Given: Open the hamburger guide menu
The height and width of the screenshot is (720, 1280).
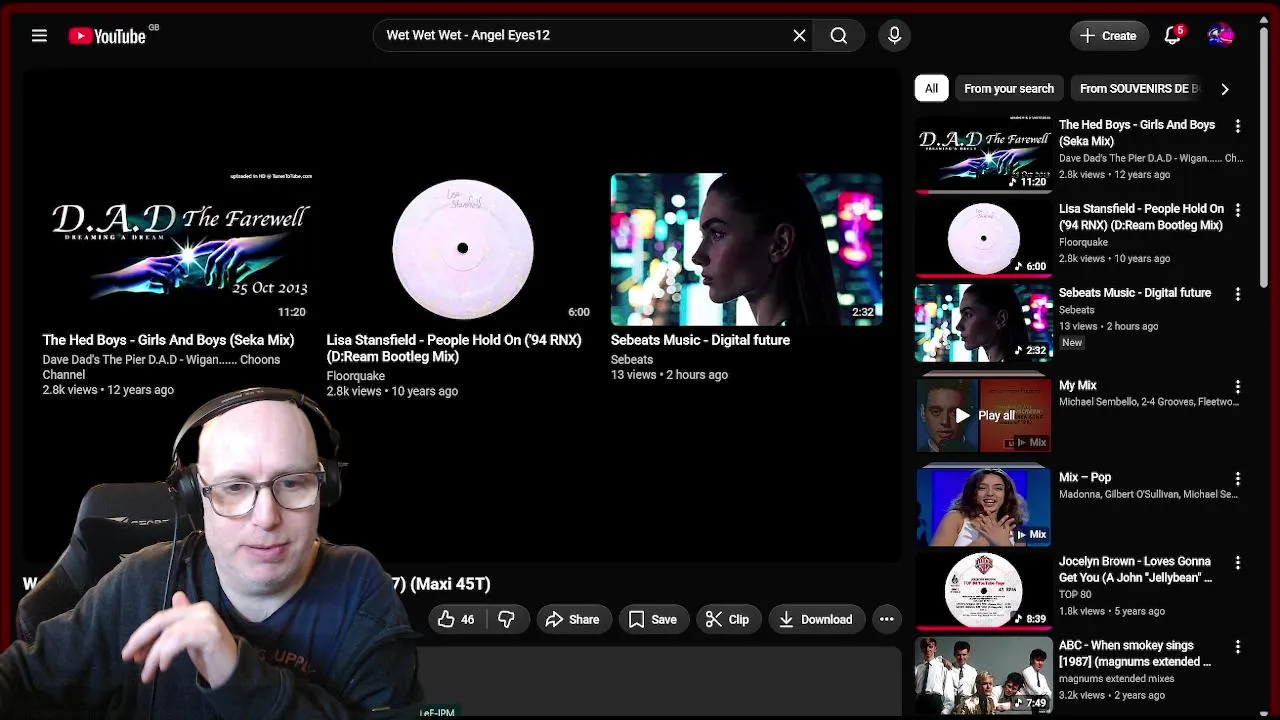Looking at the screenshot, I should pos(39,36).
